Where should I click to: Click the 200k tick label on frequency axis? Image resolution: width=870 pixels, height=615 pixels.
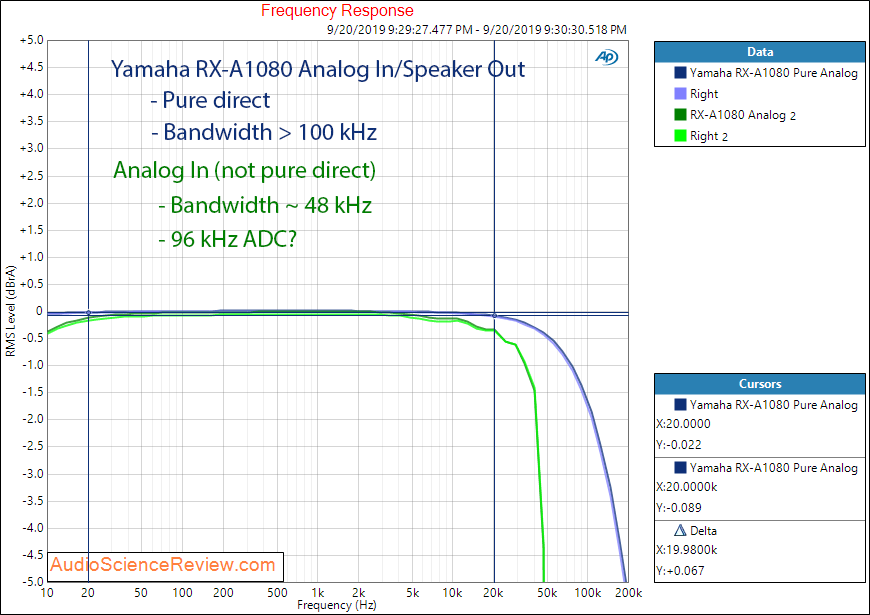tap(629, 593)
